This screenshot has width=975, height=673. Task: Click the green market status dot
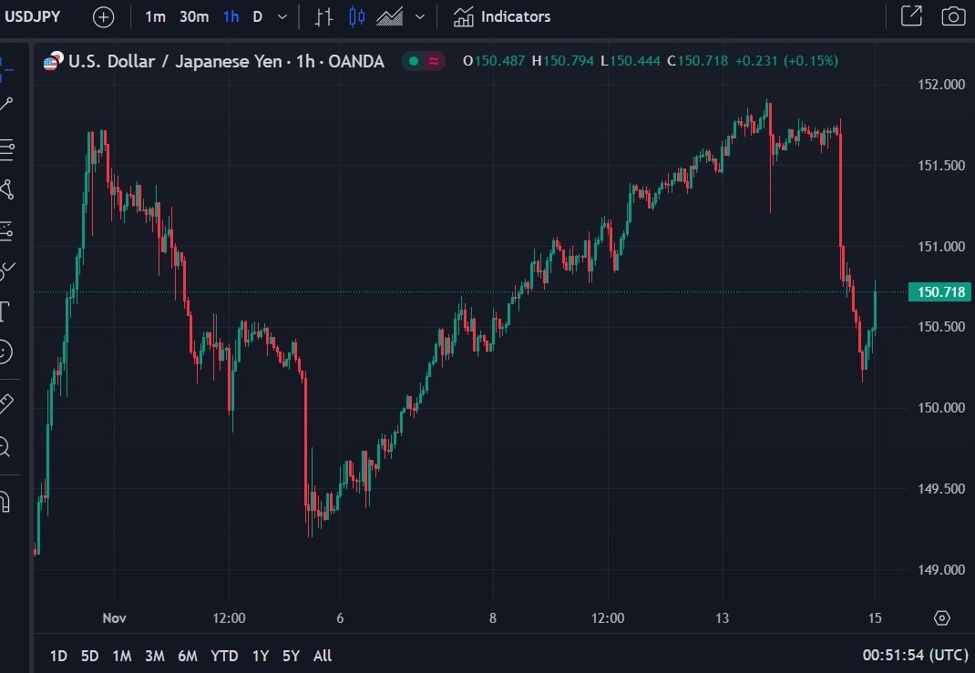(x=413, y=61)
